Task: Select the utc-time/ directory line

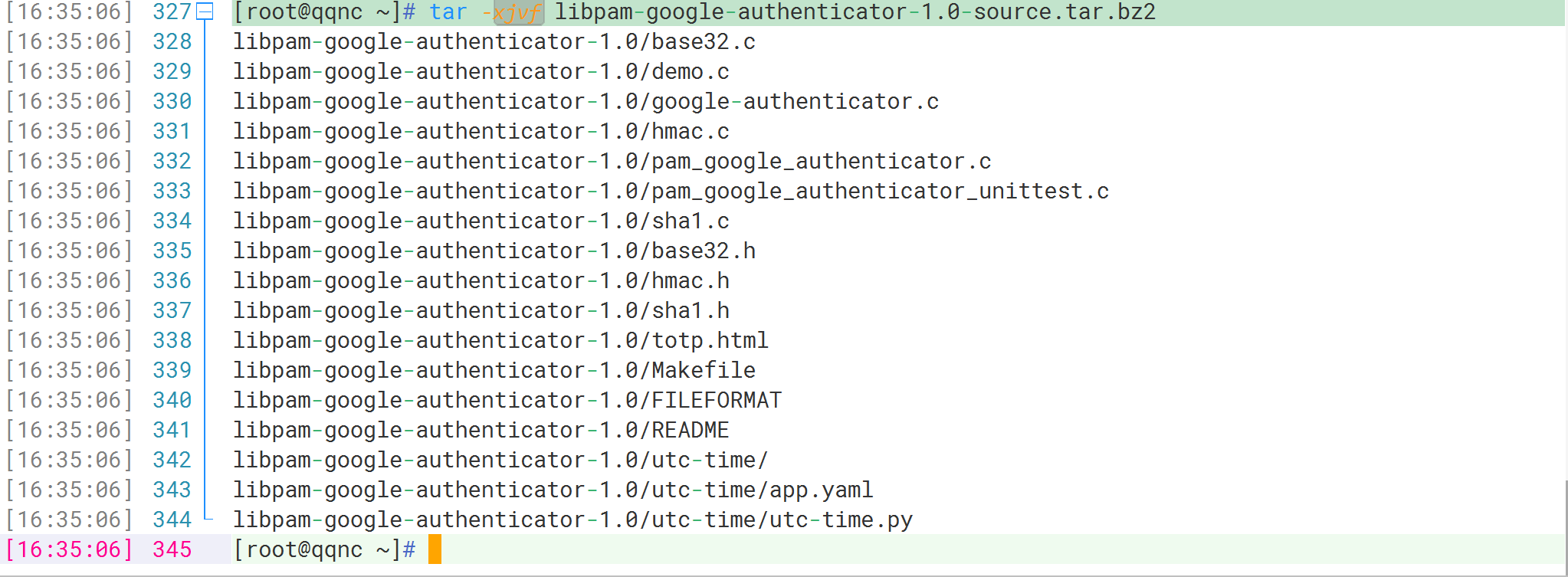Action: (500, 461)
